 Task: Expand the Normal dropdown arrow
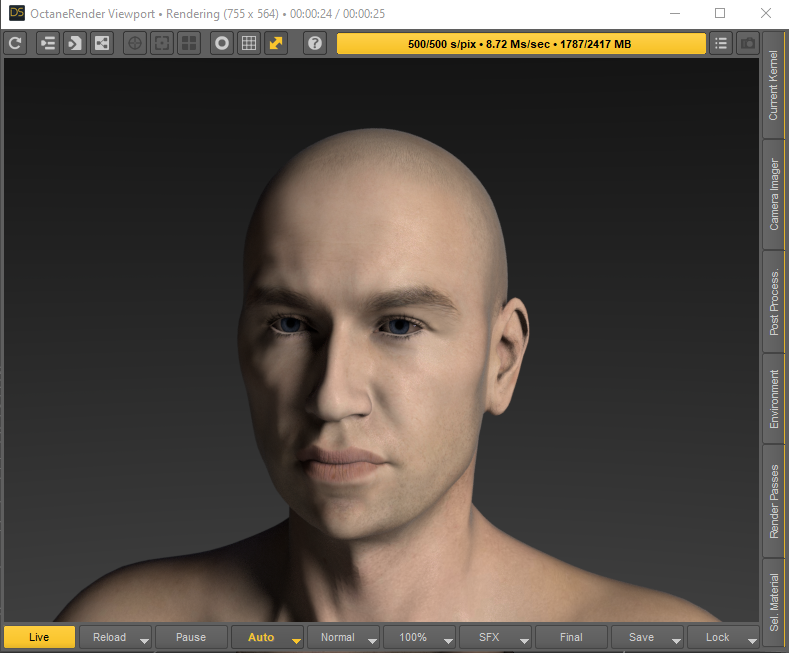[x=372, y=640]
